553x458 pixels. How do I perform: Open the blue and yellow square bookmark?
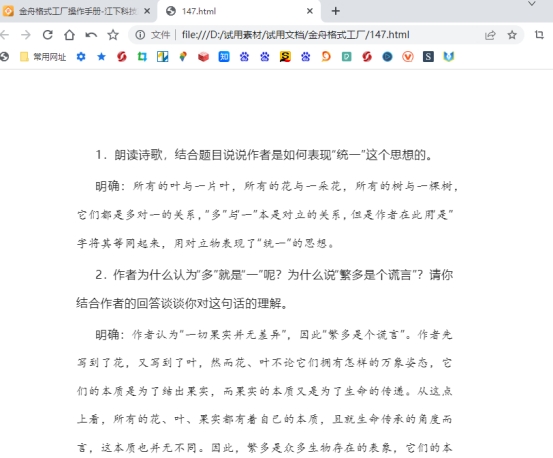click(x=163, y=56)
